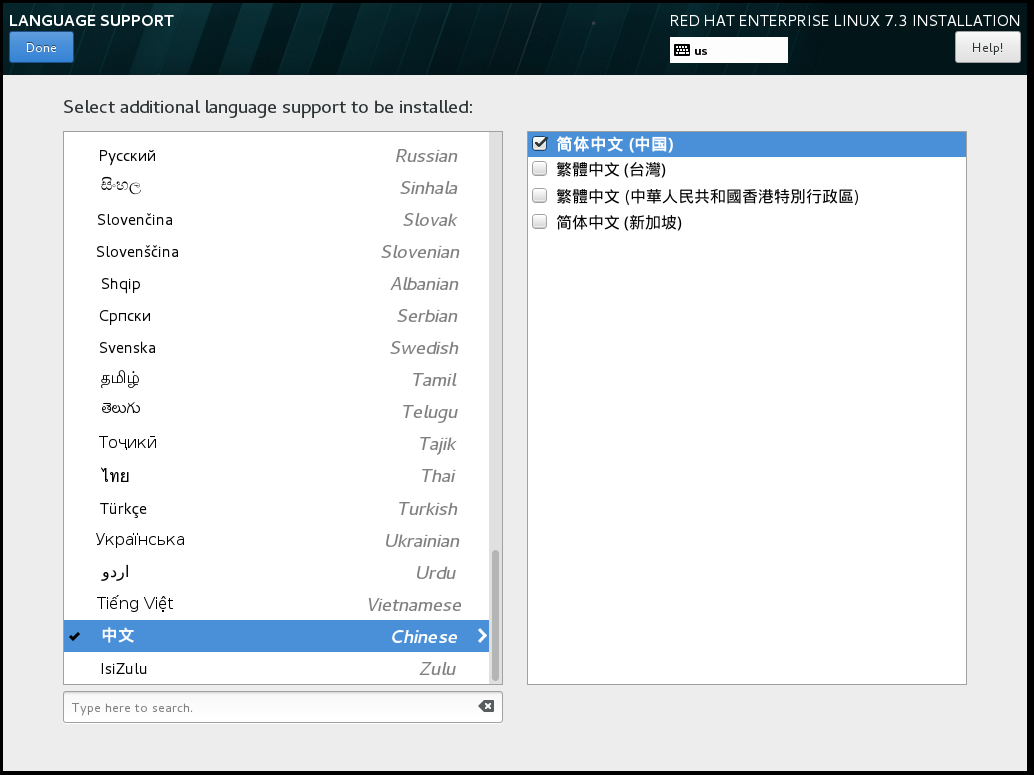Choose Українська Ukrainian

click(276, 540)
